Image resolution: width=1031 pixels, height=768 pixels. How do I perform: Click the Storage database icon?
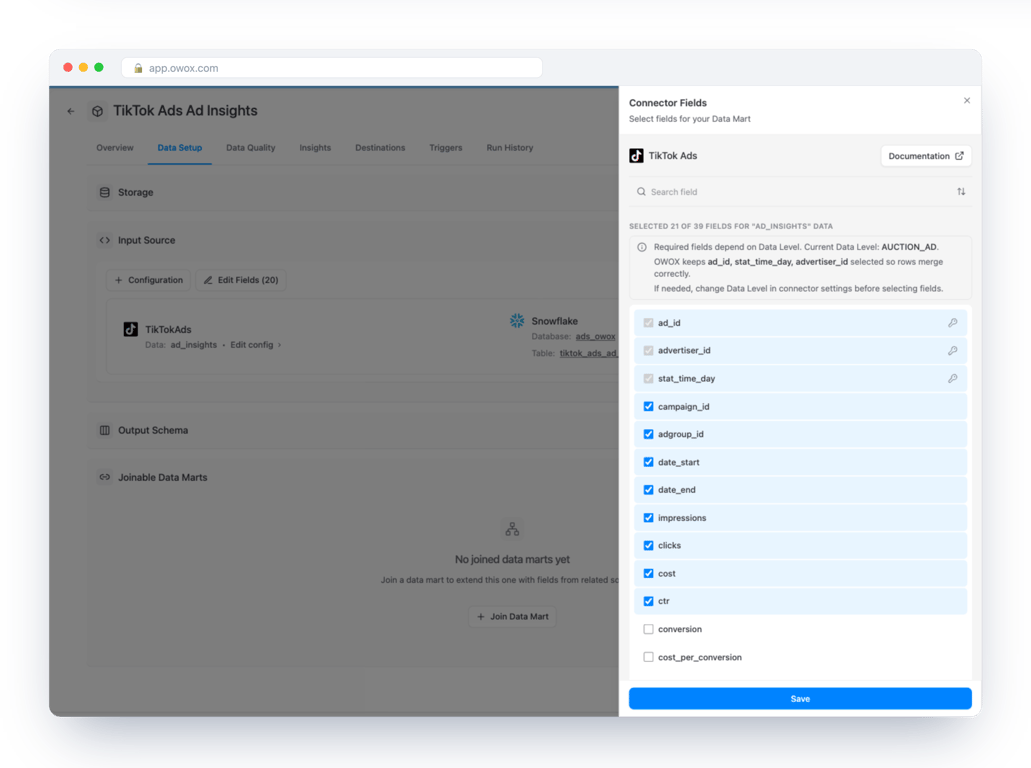click(x=105, y=193)
